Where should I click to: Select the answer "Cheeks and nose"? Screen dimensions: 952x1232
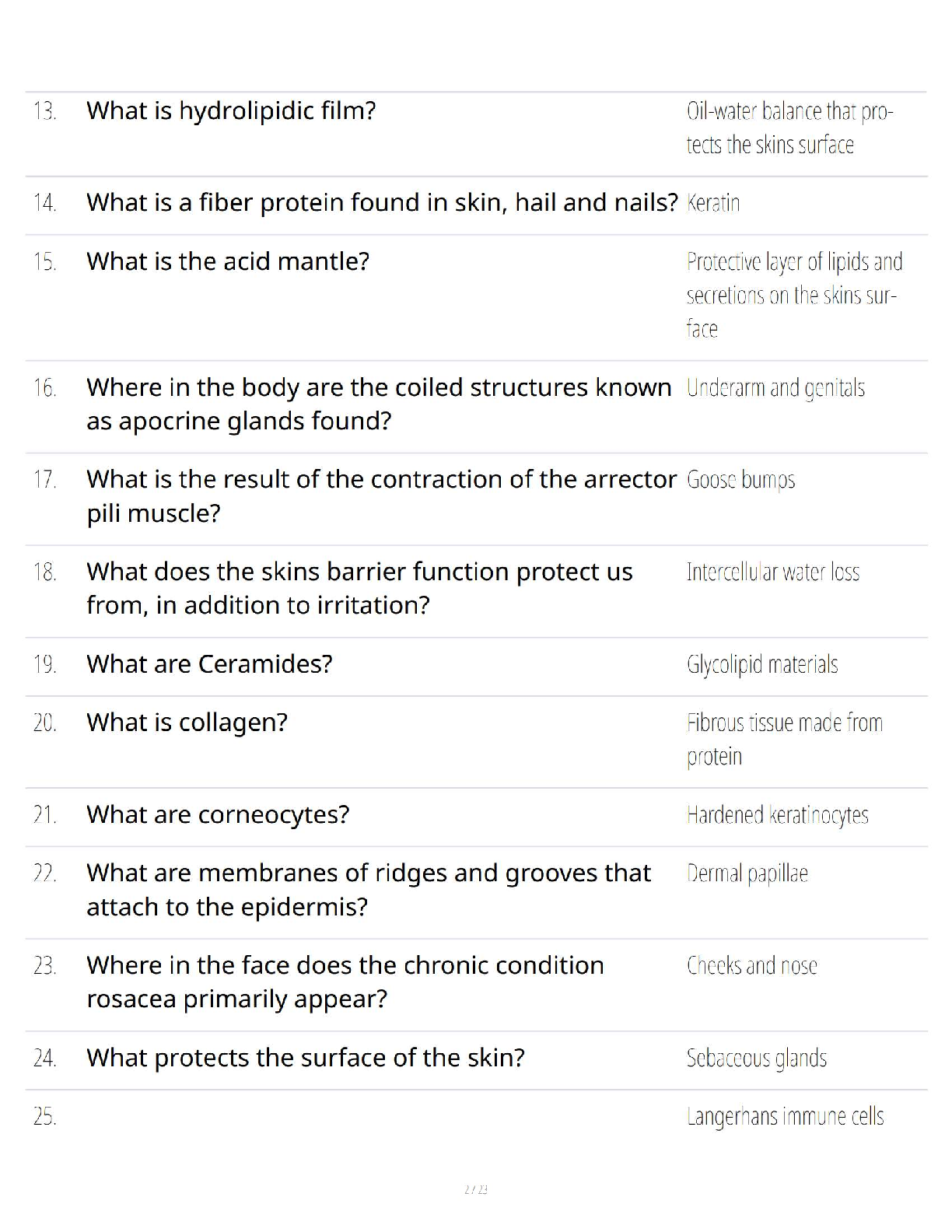click(x=751, y=966)
